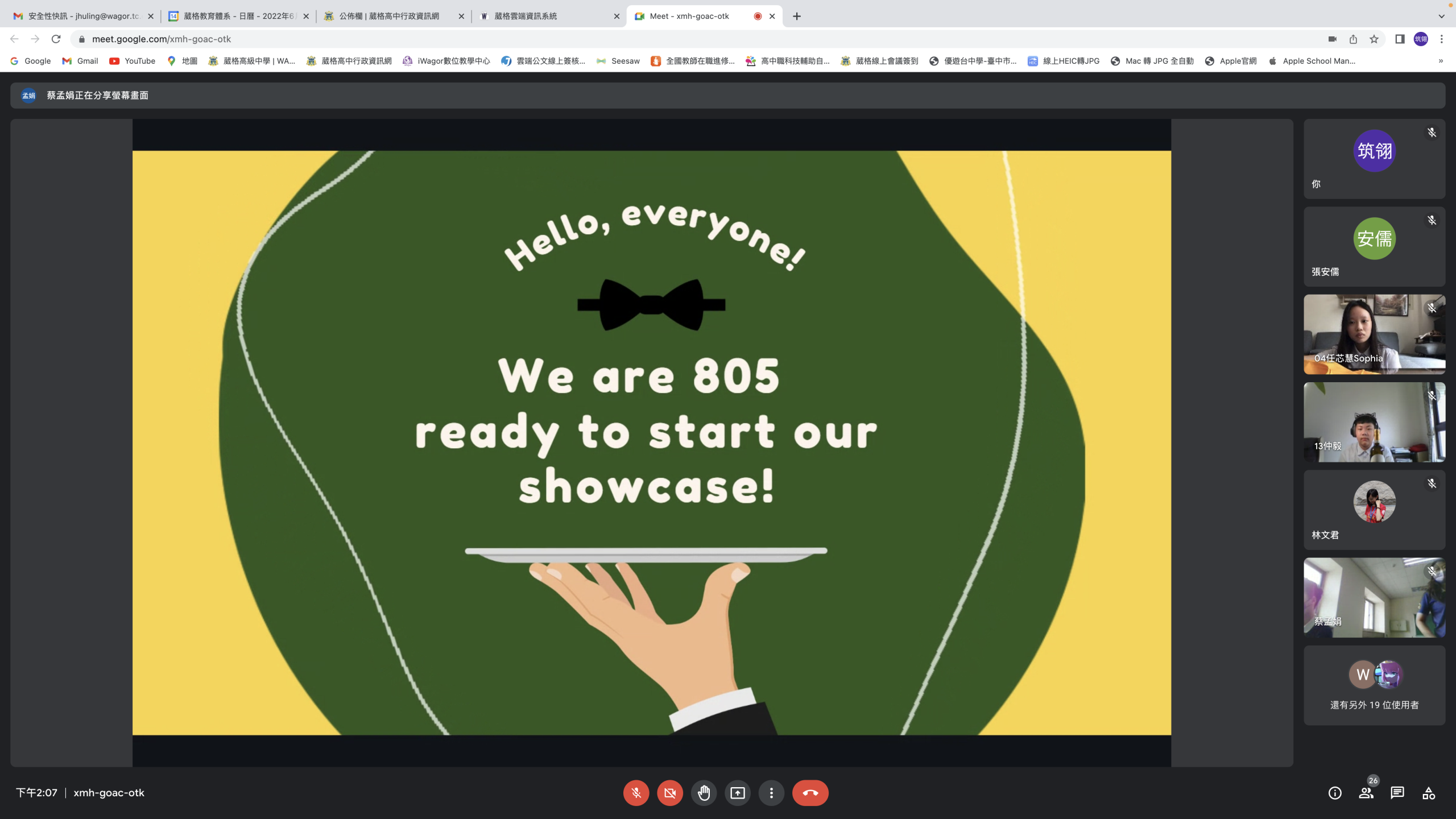Select the 04任芯慧Sophia video tile
The width and height of the screenshot is (1456, 819).
[x=1374, y=334]
